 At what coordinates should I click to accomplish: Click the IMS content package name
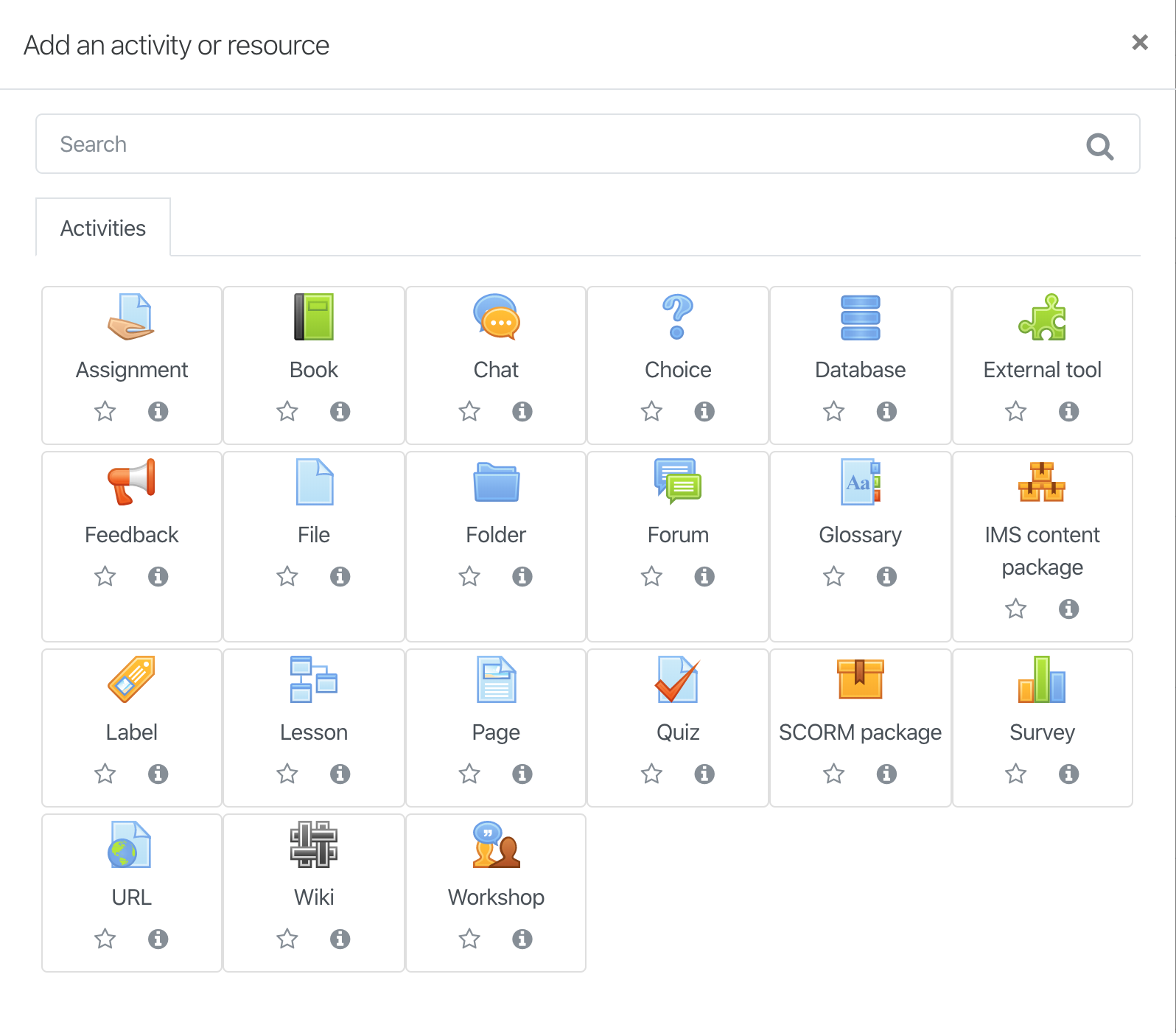pyautogui.click(x=1042, y=551)
